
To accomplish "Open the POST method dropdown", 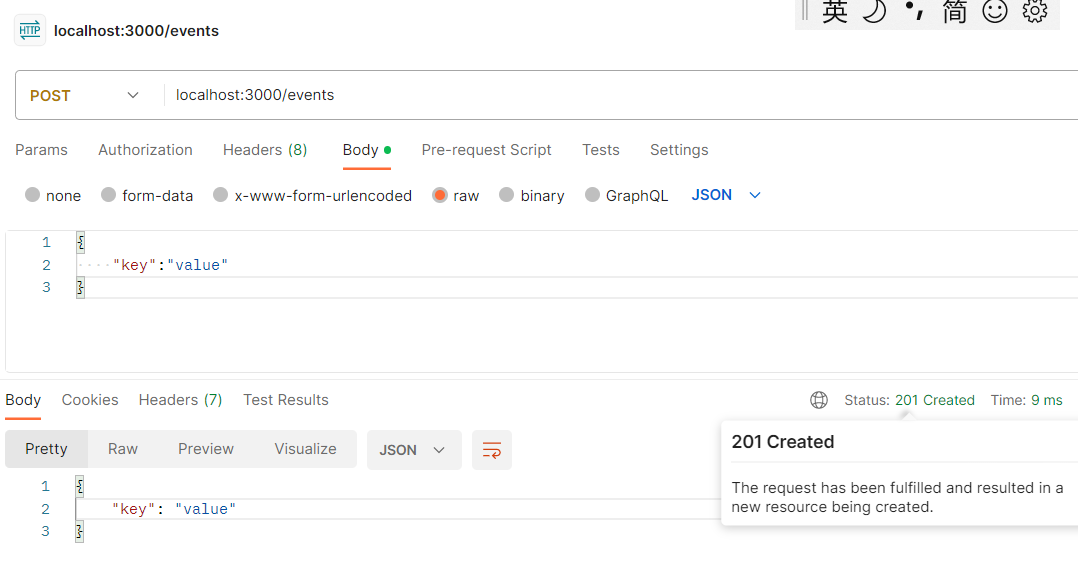I will tap(85, 96).
